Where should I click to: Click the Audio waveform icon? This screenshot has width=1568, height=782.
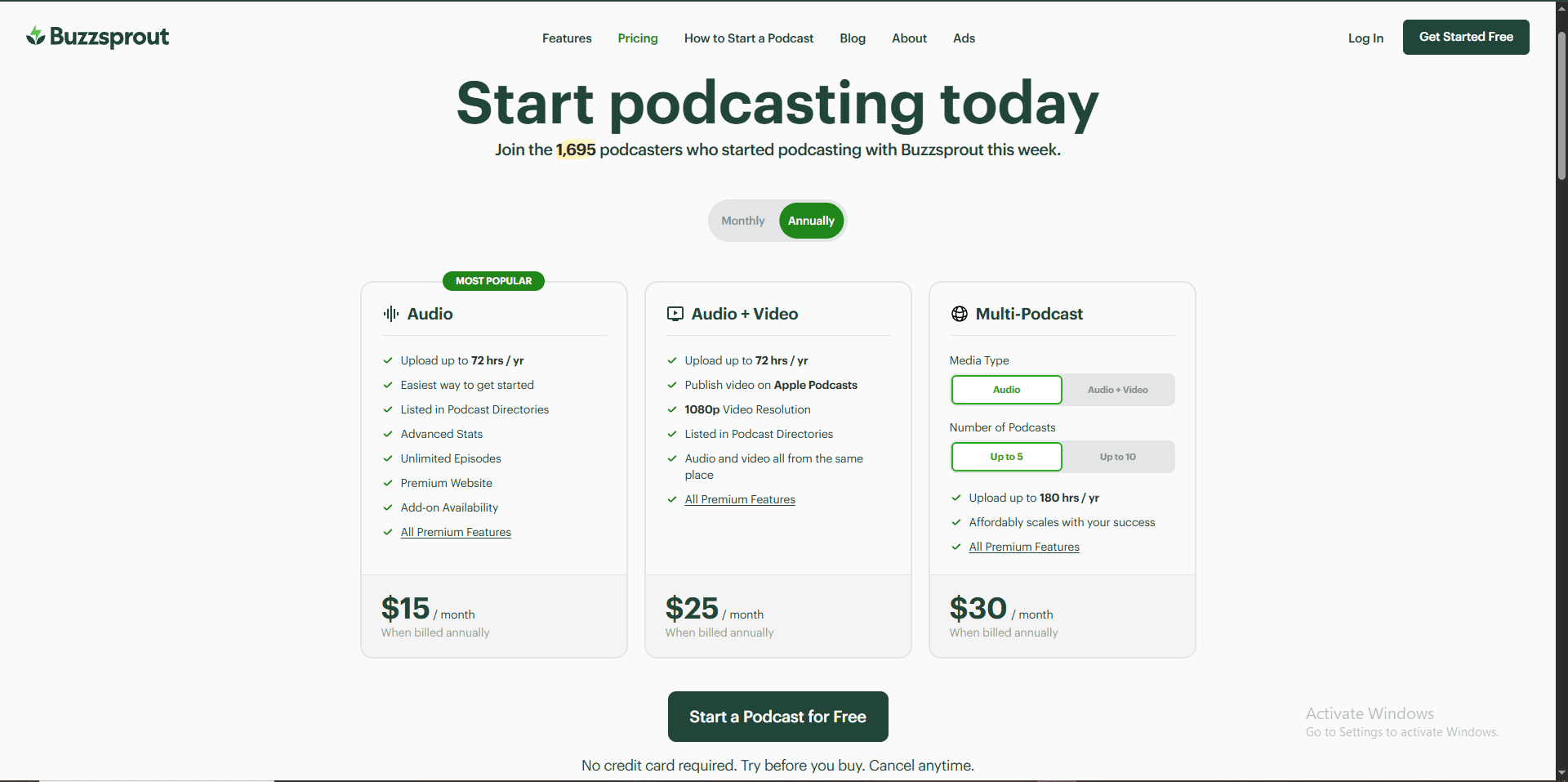click(391, 314)
